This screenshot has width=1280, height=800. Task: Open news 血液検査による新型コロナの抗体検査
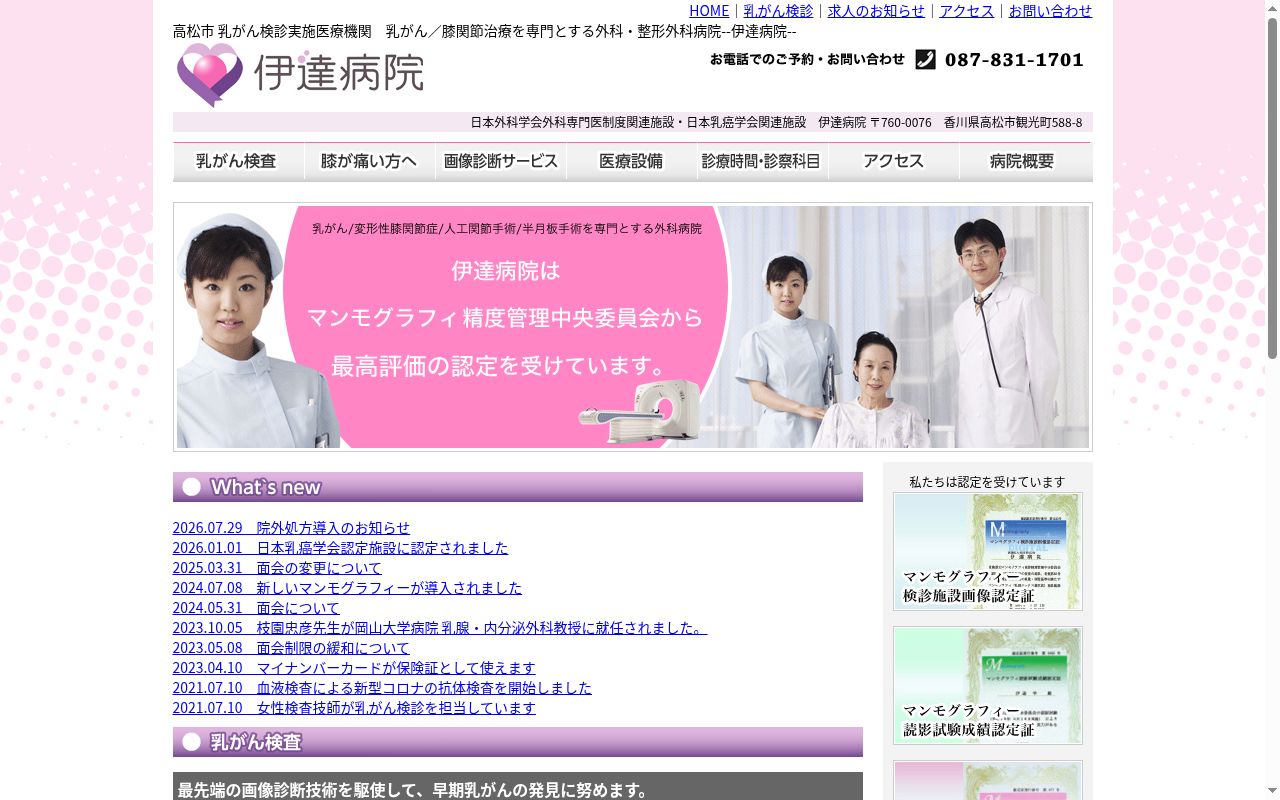[x=382, y=688]
